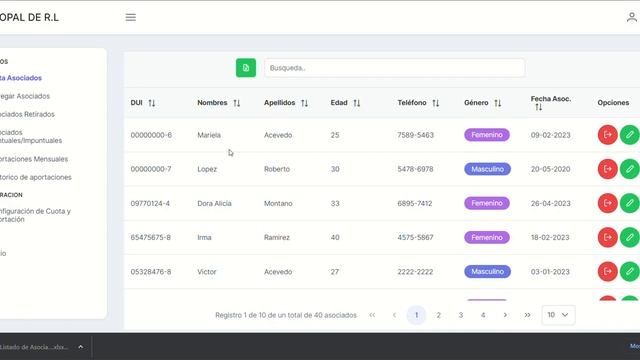The width and height of the screenshot is (640, 360).
Task: Click Masculino badge in Victor row
Action: [x=487, y=271]
